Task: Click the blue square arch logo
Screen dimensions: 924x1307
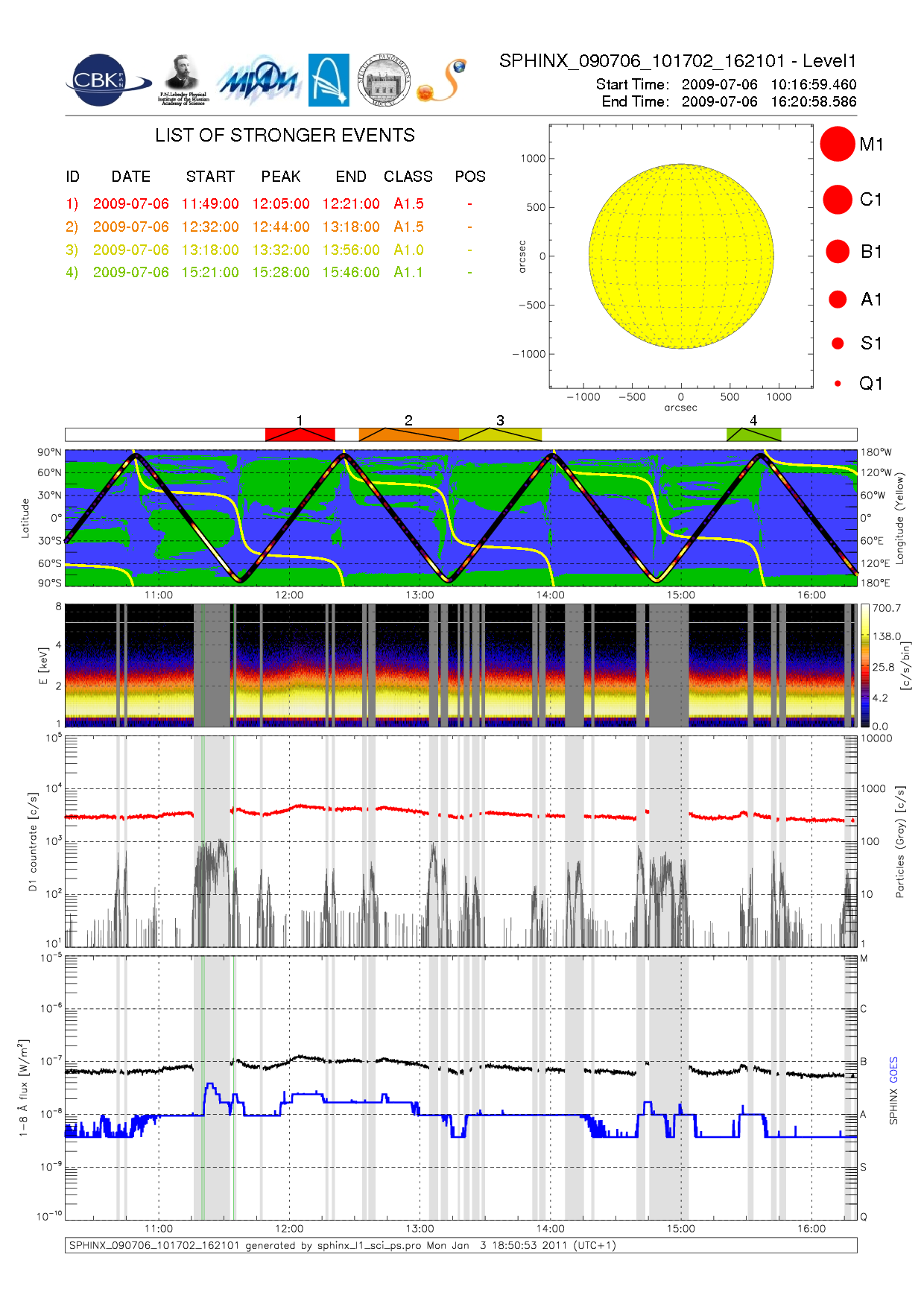Action: (x=329, y=80)
